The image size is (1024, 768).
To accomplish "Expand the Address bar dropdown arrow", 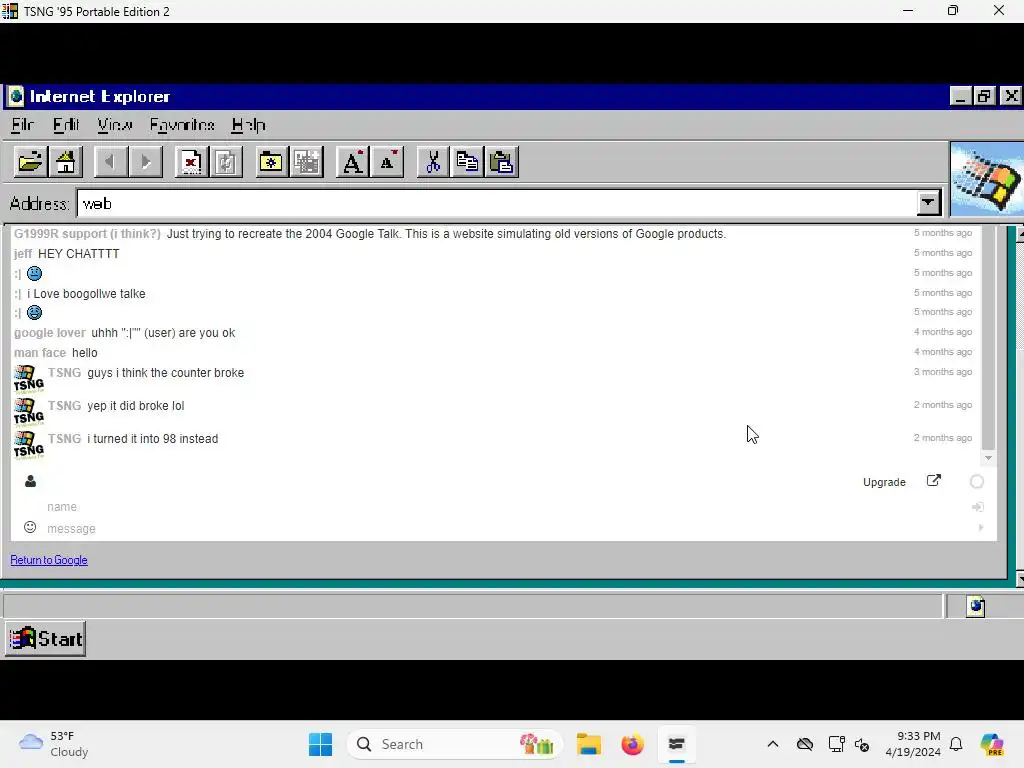I will coord(928,203).
